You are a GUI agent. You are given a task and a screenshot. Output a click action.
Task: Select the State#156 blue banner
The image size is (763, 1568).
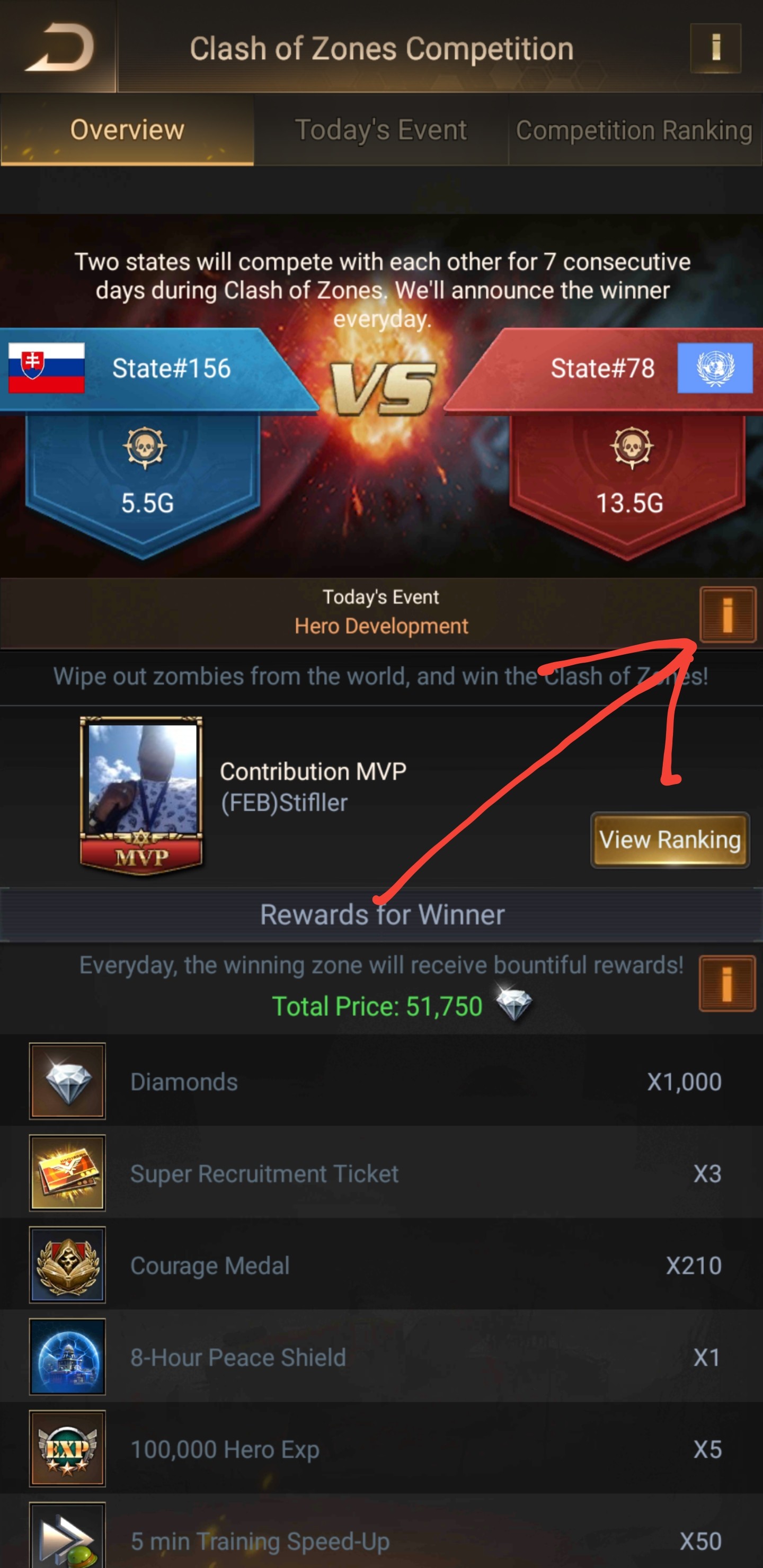(x=155, y=368)
